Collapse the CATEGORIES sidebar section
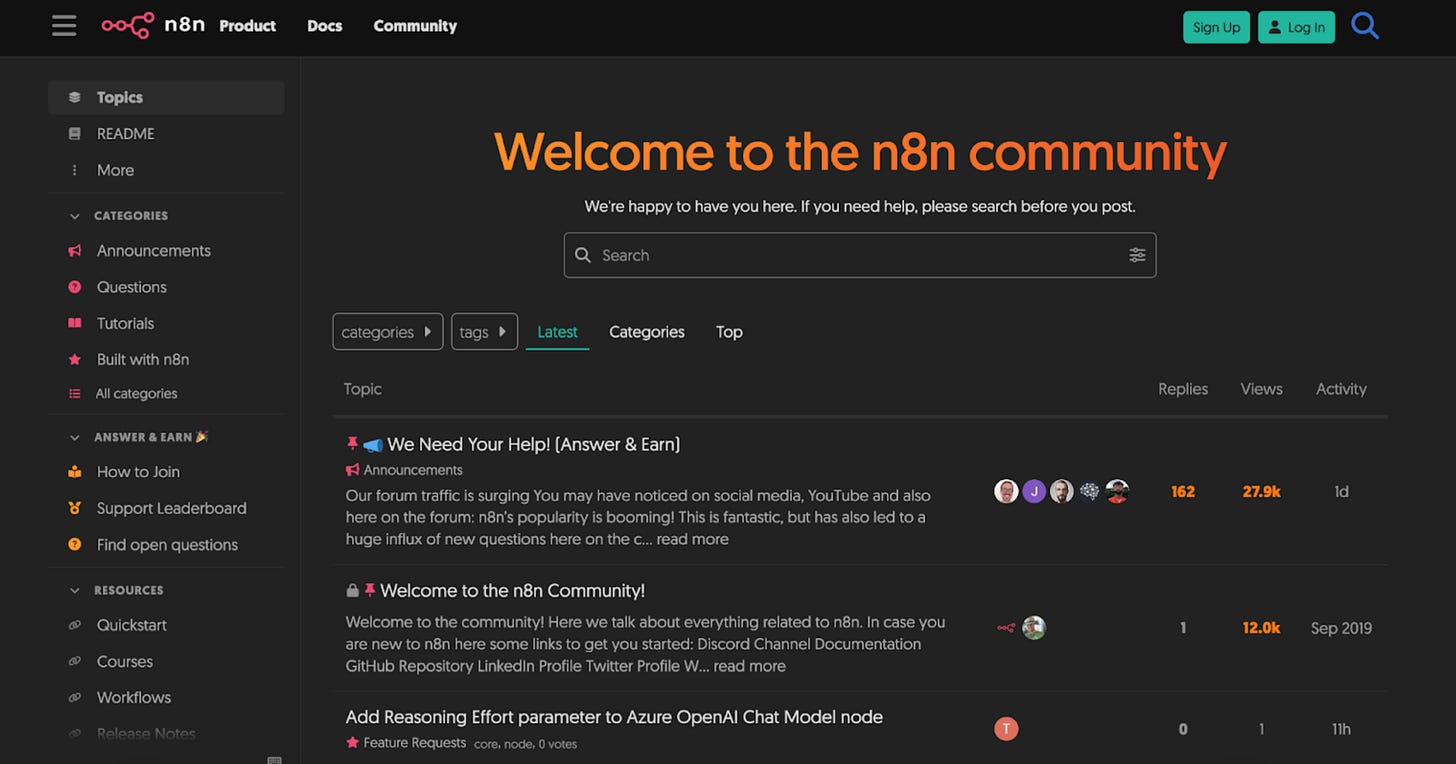Image resolution: width=1456 pixels, height=764 pixels. (75, 216)
